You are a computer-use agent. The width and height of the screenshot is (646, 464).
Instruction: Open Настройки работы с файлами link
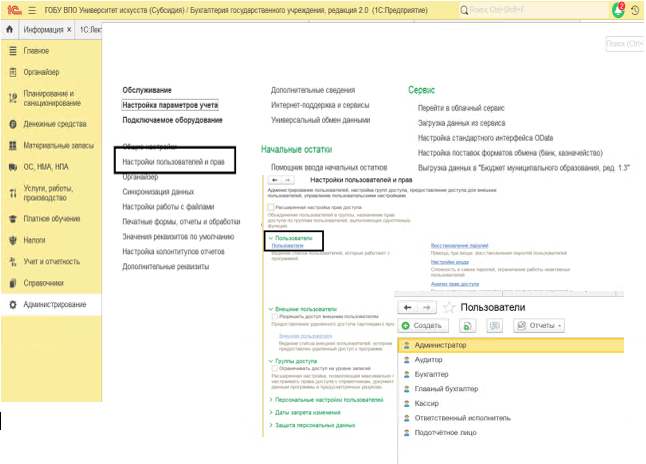click(x=168, y=206)
